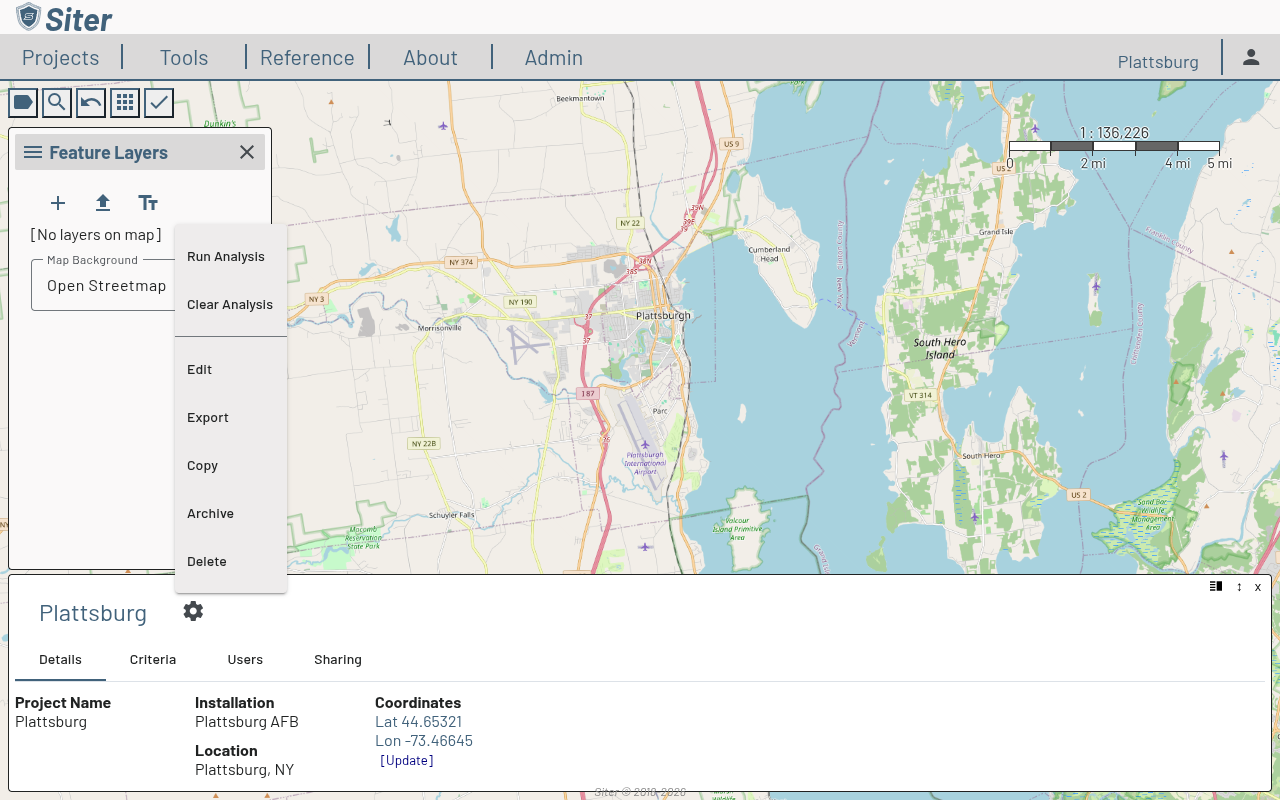
Task: Choose Run Analysis from the menu
Action: 226,257
